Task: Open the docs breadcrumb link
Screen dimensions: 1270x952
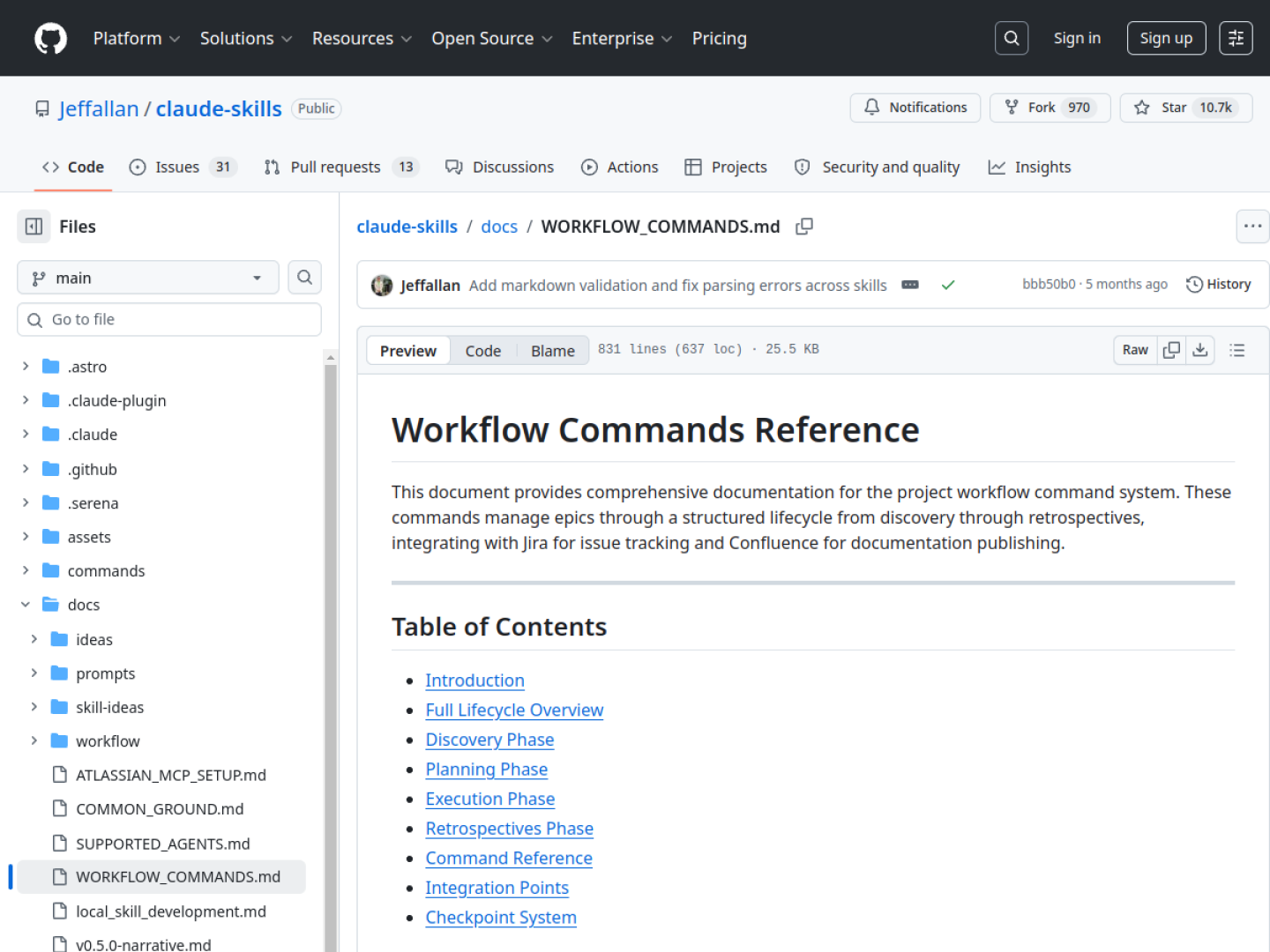Action: point(499,227)
